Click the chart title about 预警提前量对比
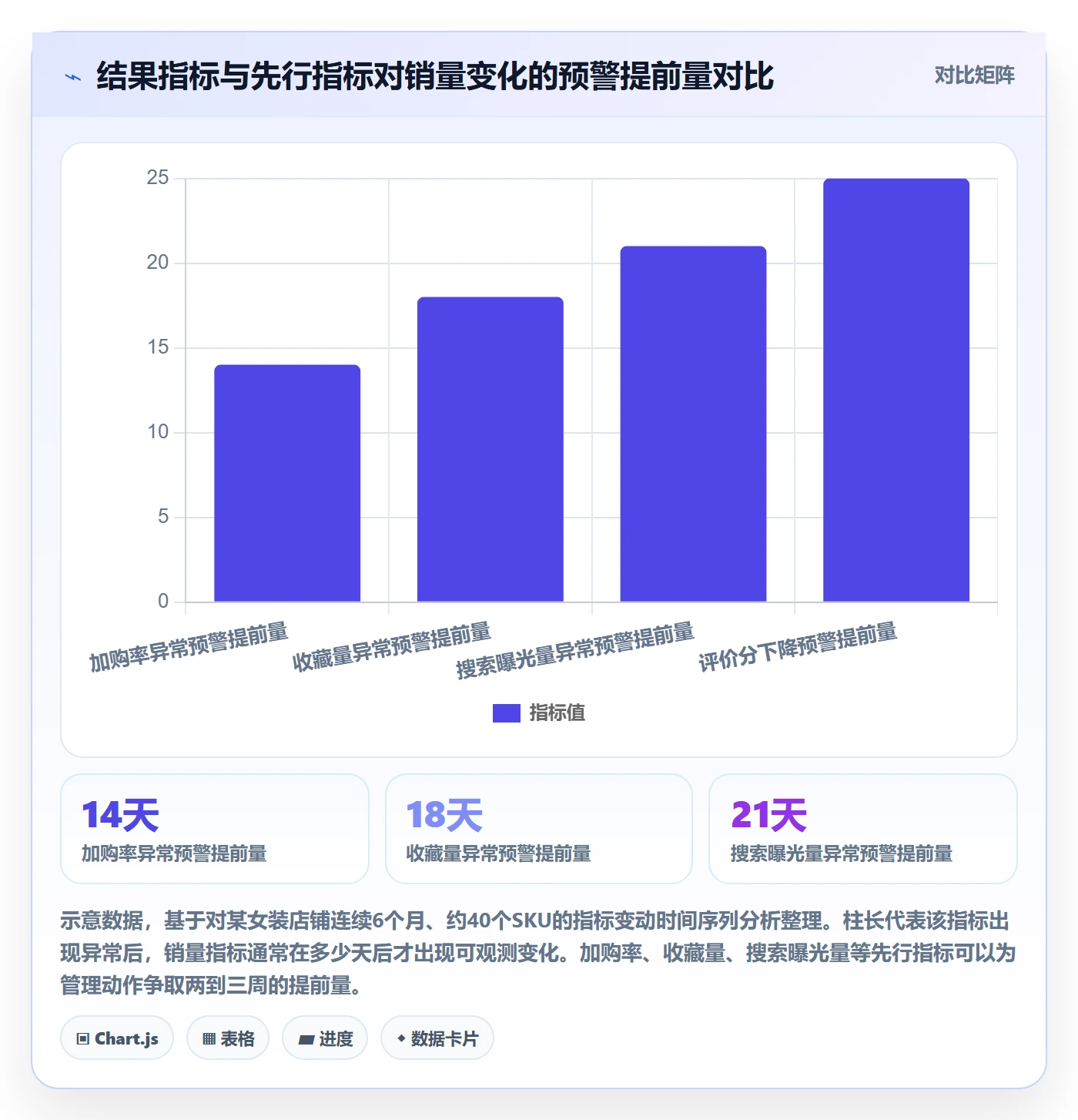 pyautogui.click(x=434, y=76)
